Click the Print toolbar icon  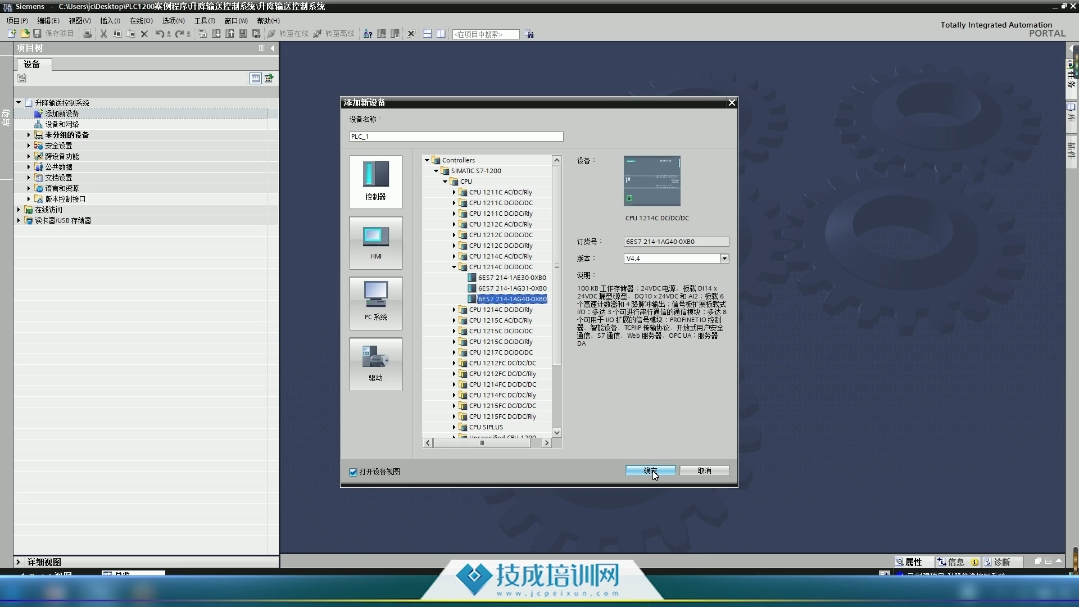tap(87, 34)
